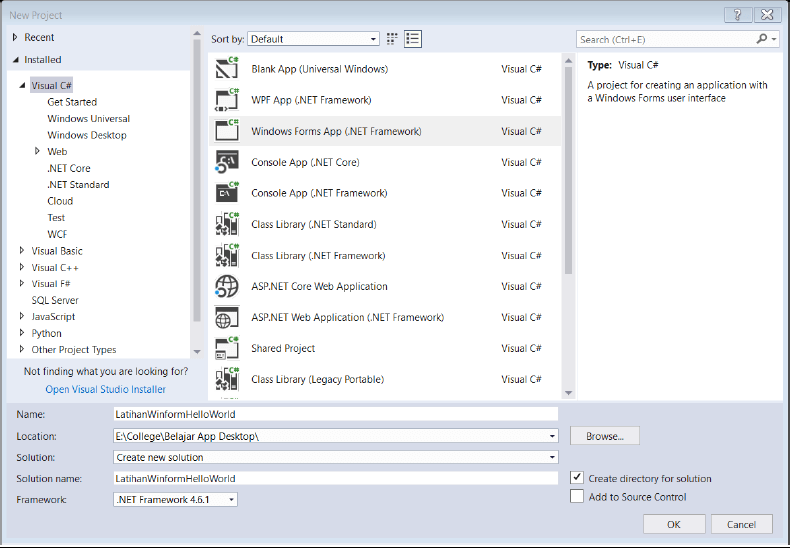
Task: Click the Console App (.NET Framework) icon
Action: 227,193
